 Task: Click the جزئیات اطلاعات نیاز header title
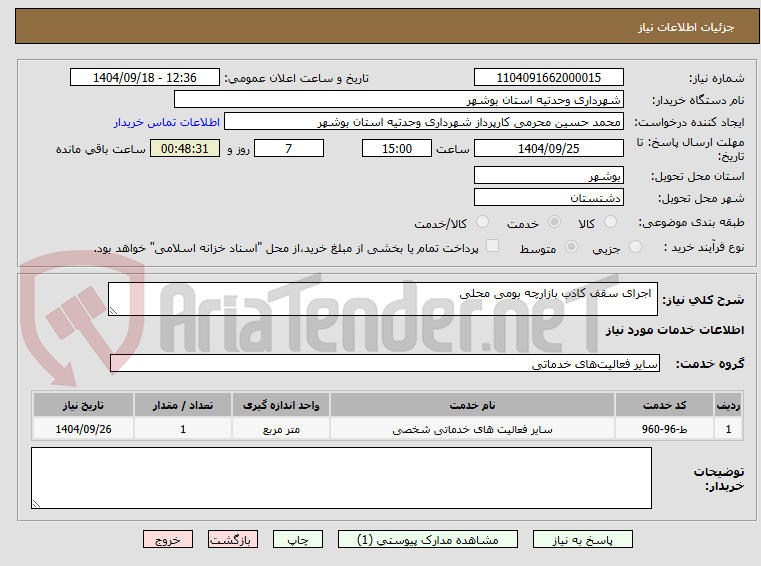pyautogui.click(x=686, y=27)
